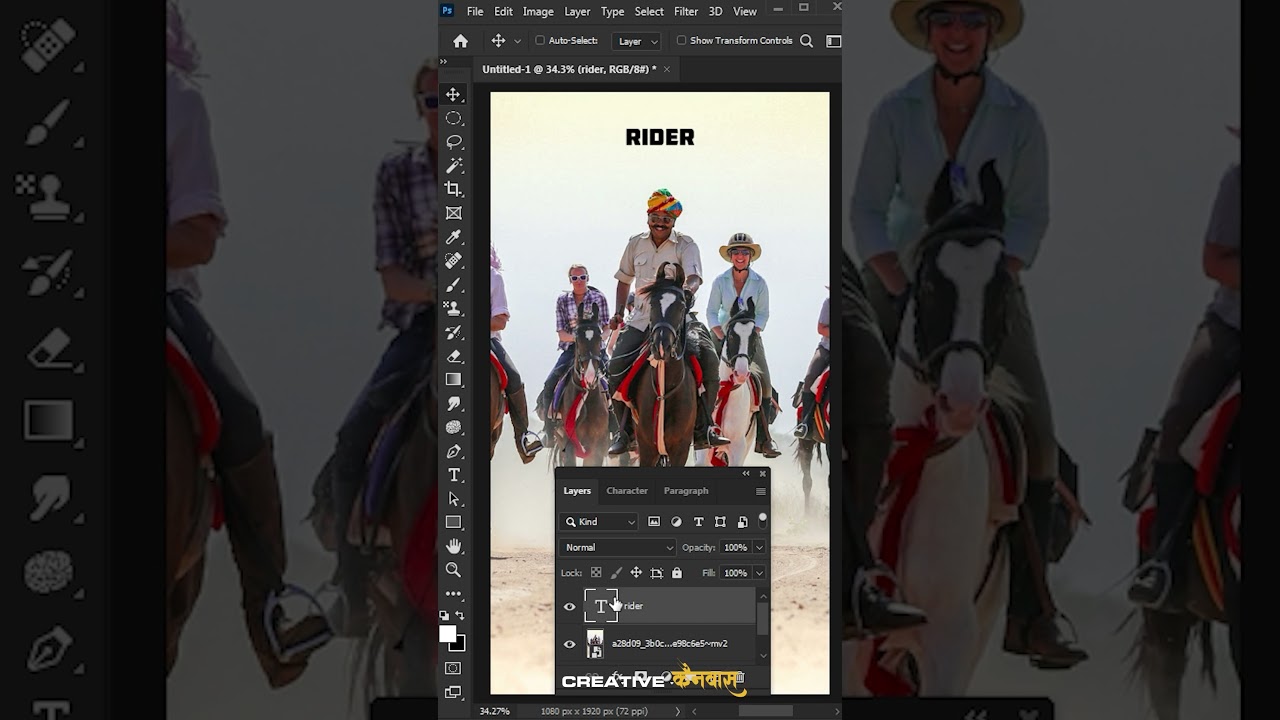1280x720 pixels.
Task: Filter layers for pixel layers
Action: click(x=654, y=522)
